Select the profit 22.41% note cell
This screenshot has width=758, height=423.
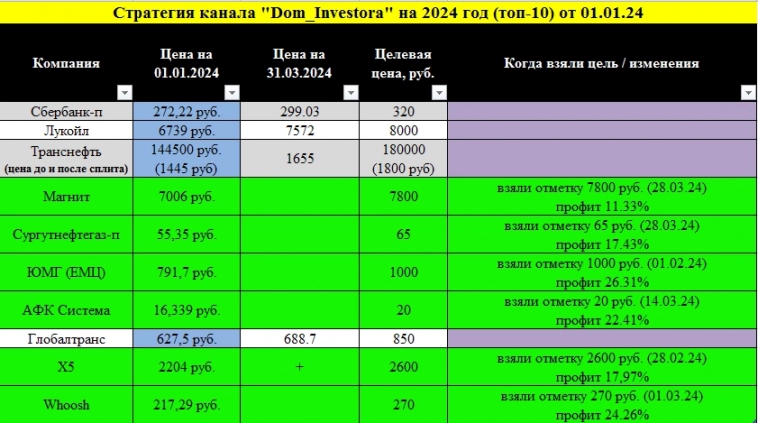click(x=602, y=310)
